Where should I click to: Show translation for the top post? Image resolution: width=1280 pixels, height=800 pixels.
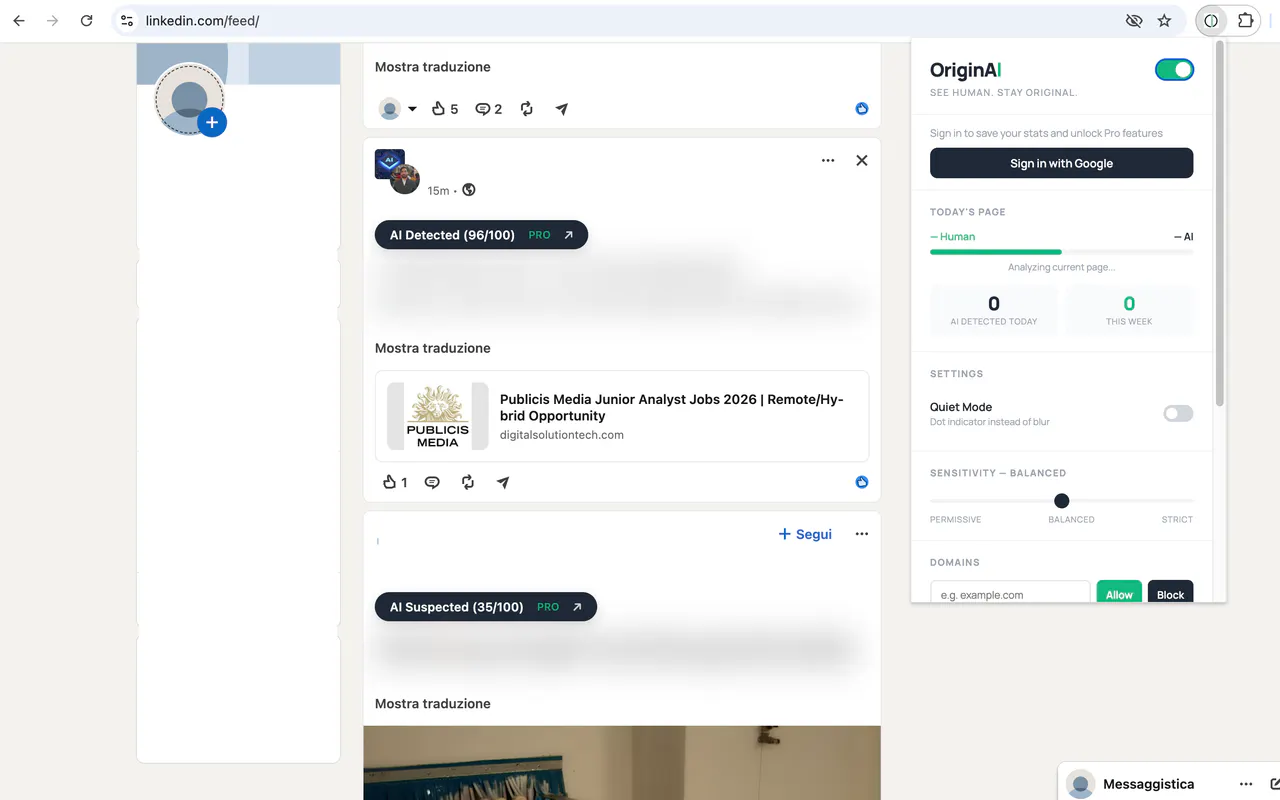[433, 67]
